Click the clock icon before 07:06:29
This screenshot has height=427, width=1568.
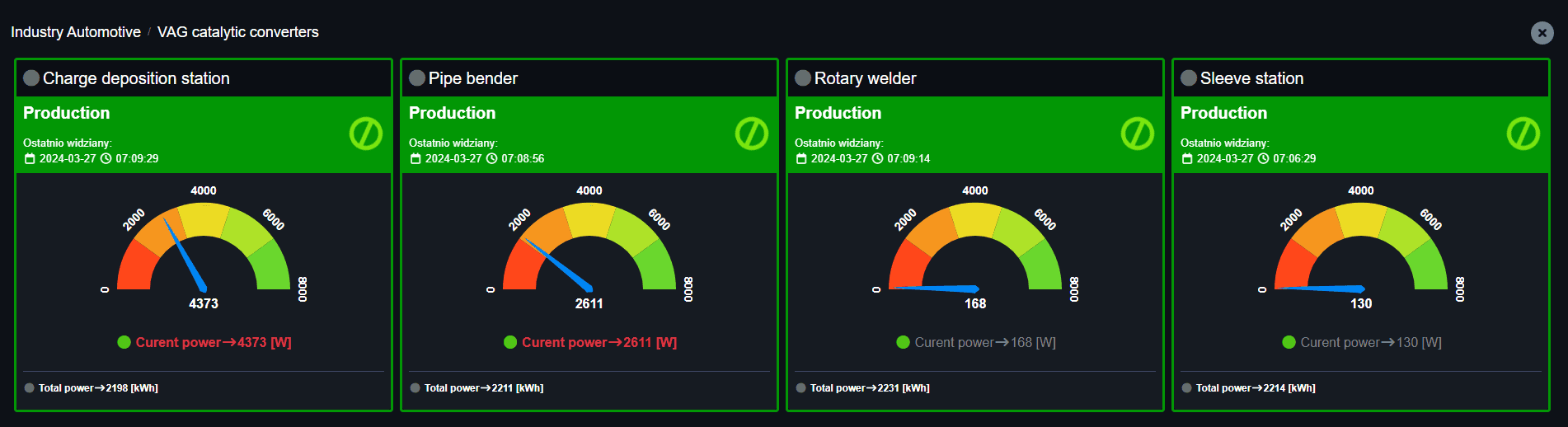(1263, 158)
